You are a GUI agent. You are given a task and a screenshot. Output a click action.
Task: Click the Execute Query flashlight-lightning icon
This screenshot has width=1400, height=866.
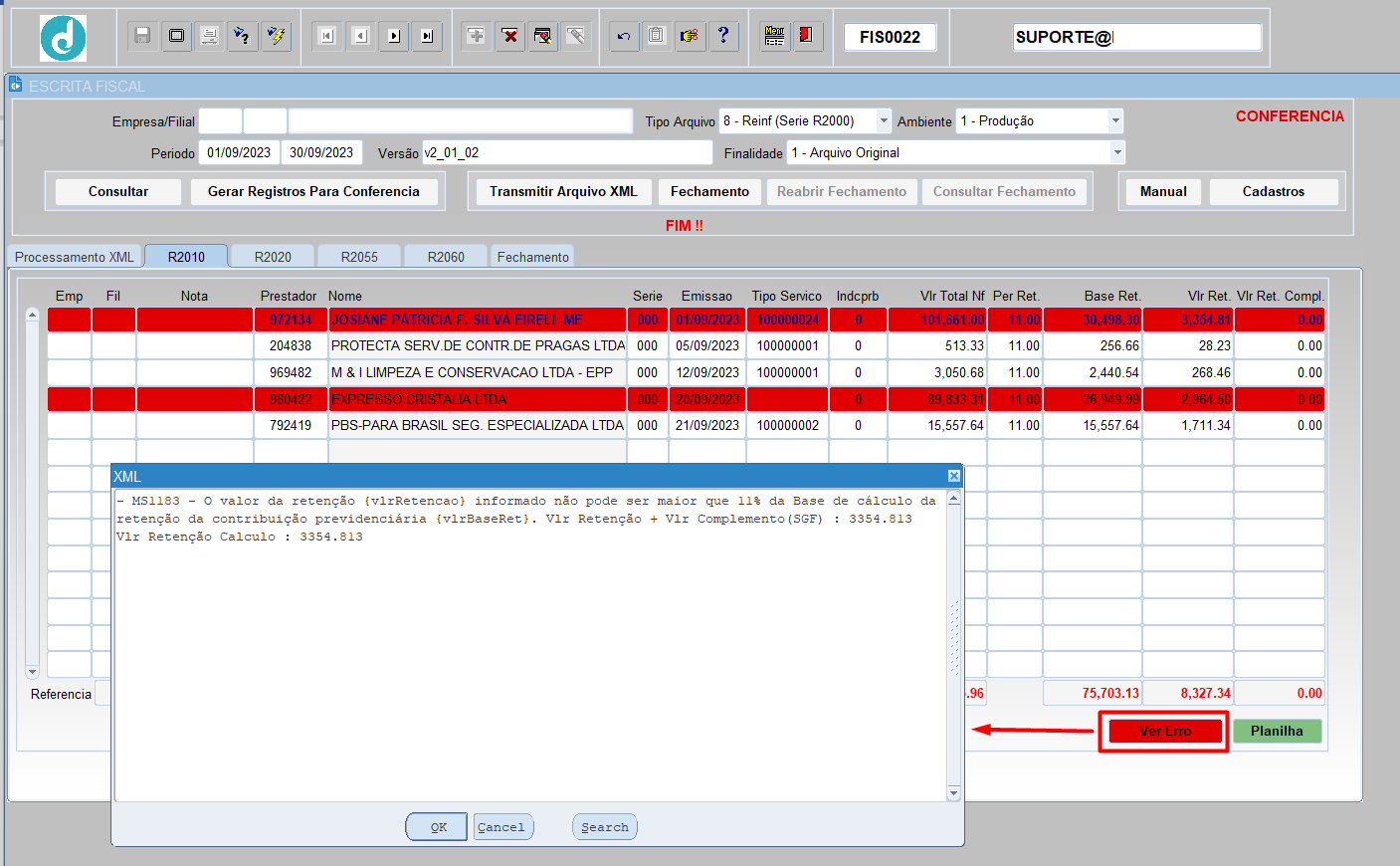point(276,36)
